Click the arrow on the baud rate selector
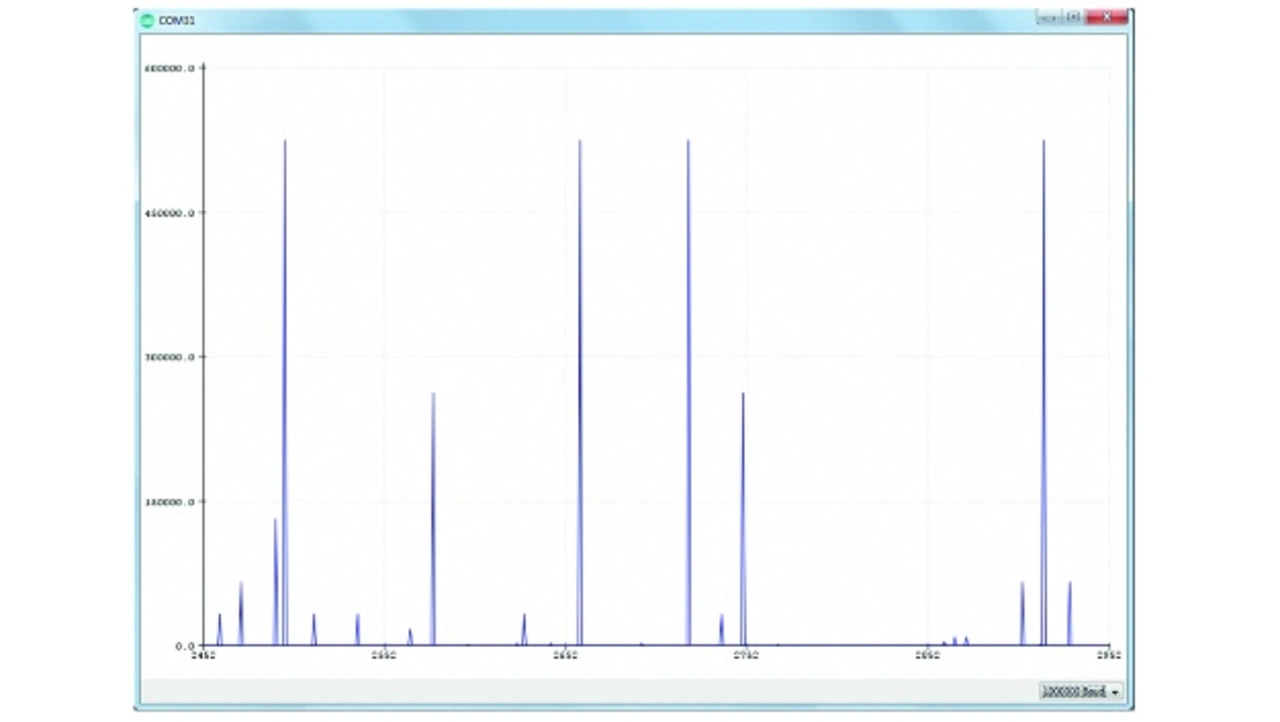Viewport: 1280px width, 722px height. pos(1115,692)
